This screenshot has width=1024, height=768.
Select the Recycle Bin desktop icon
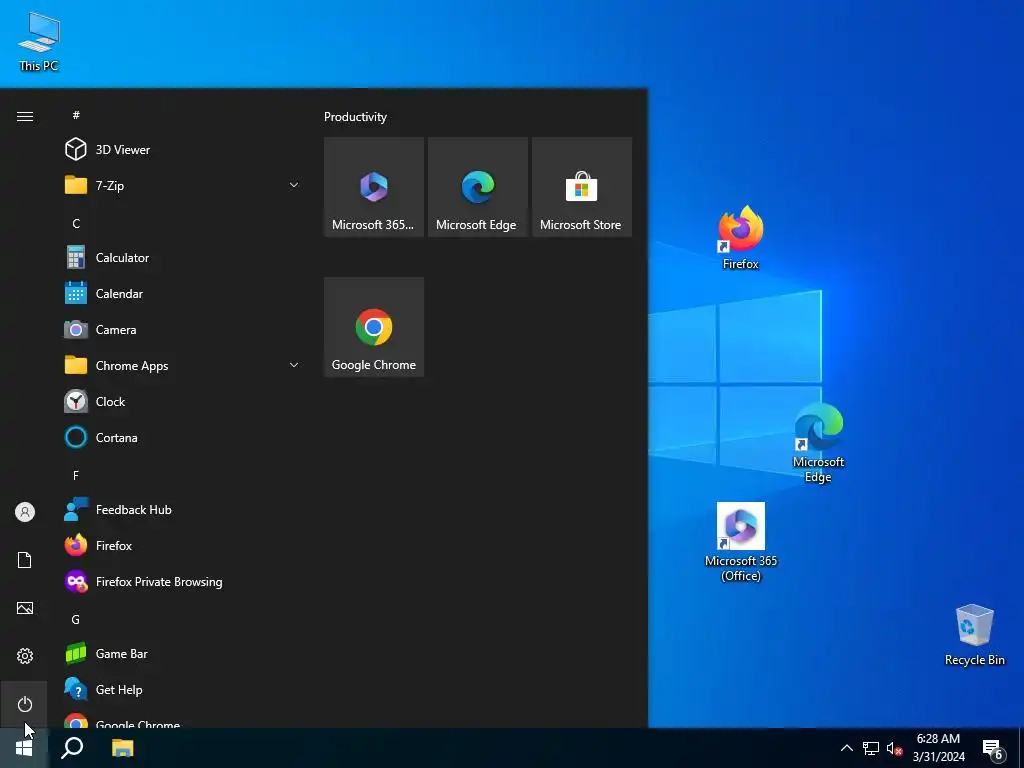[x=974, y=635]
